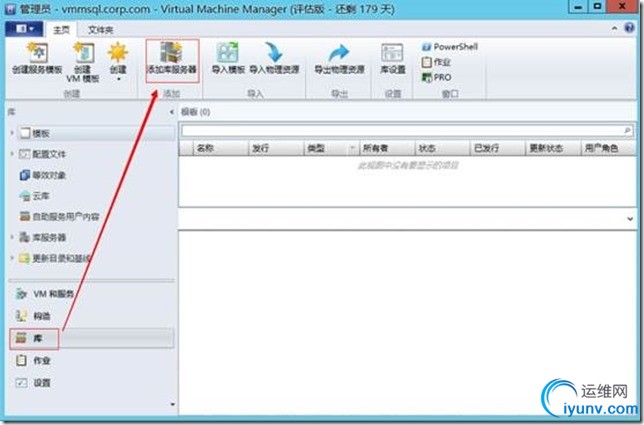Image resolution: width=644 pixels, height=425 pixels.
Task: Select the 云库 tree node
Action: pyautogui.click(x=34, y=196)
